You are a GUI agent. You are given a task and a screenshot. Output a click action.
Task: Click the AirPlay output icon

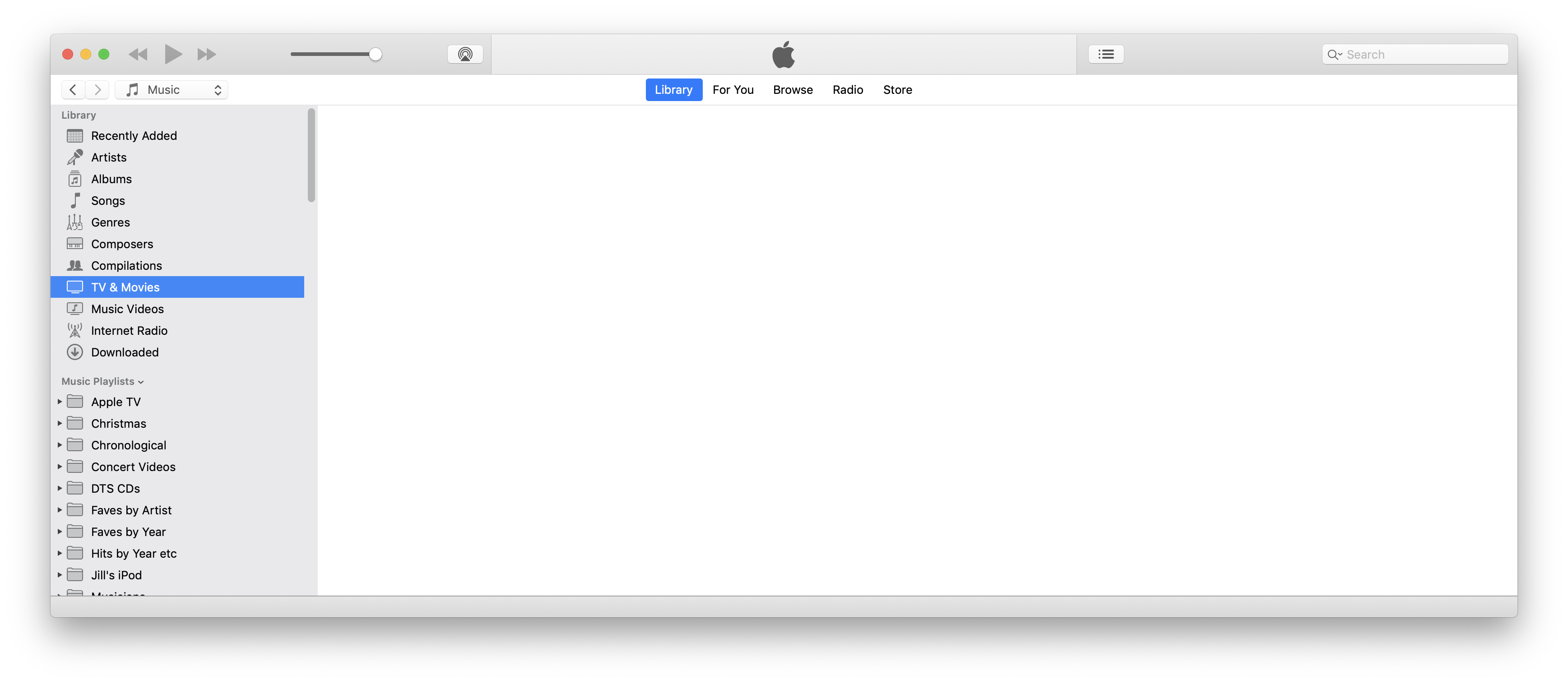[x=465, y=55]
